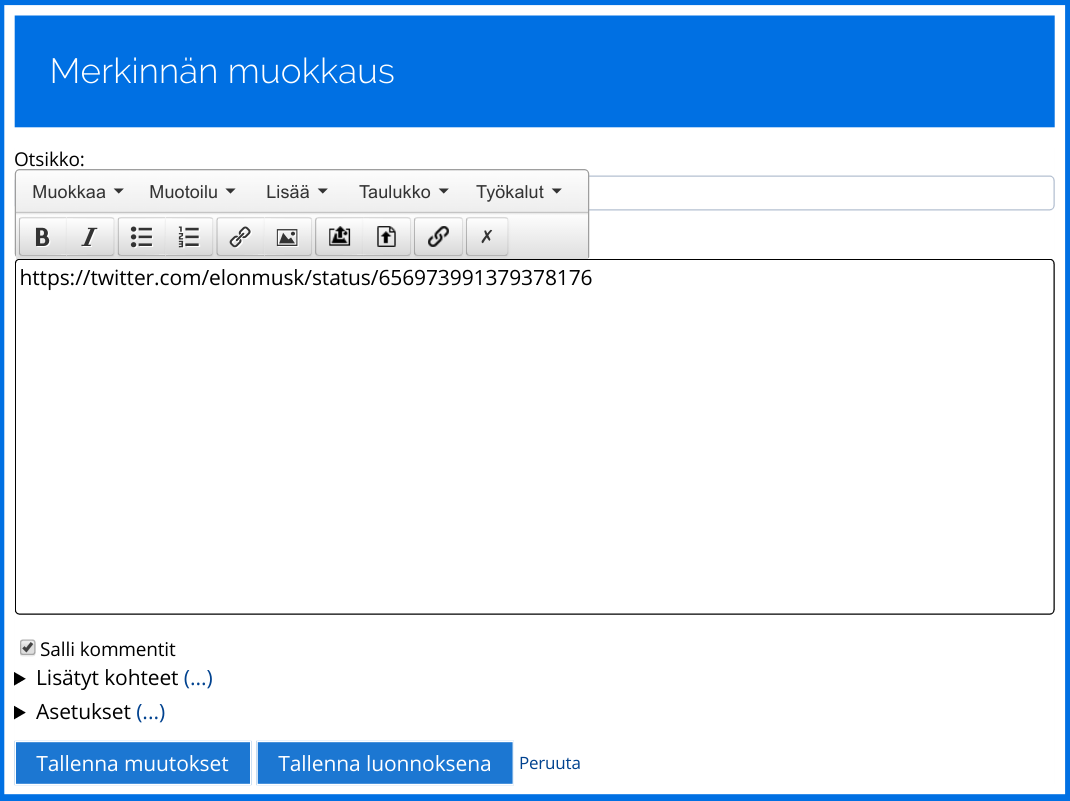Click the thin chain link icon
Screen dimensions: 1070x801
(240, 237)
